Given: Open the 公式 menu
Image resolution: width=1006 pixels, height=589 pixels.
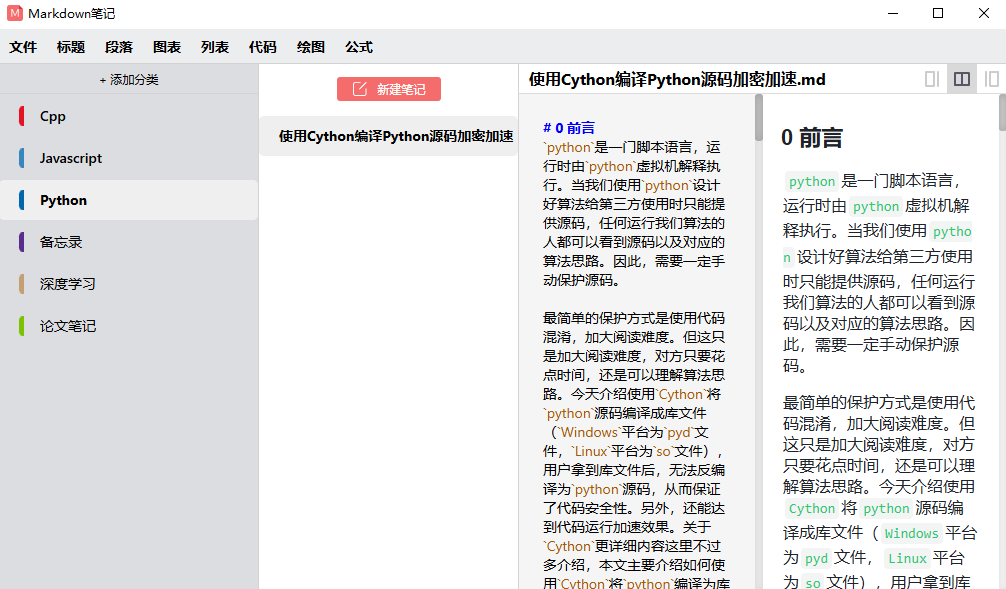Looking at the screenshot, I should click(359, 47).
